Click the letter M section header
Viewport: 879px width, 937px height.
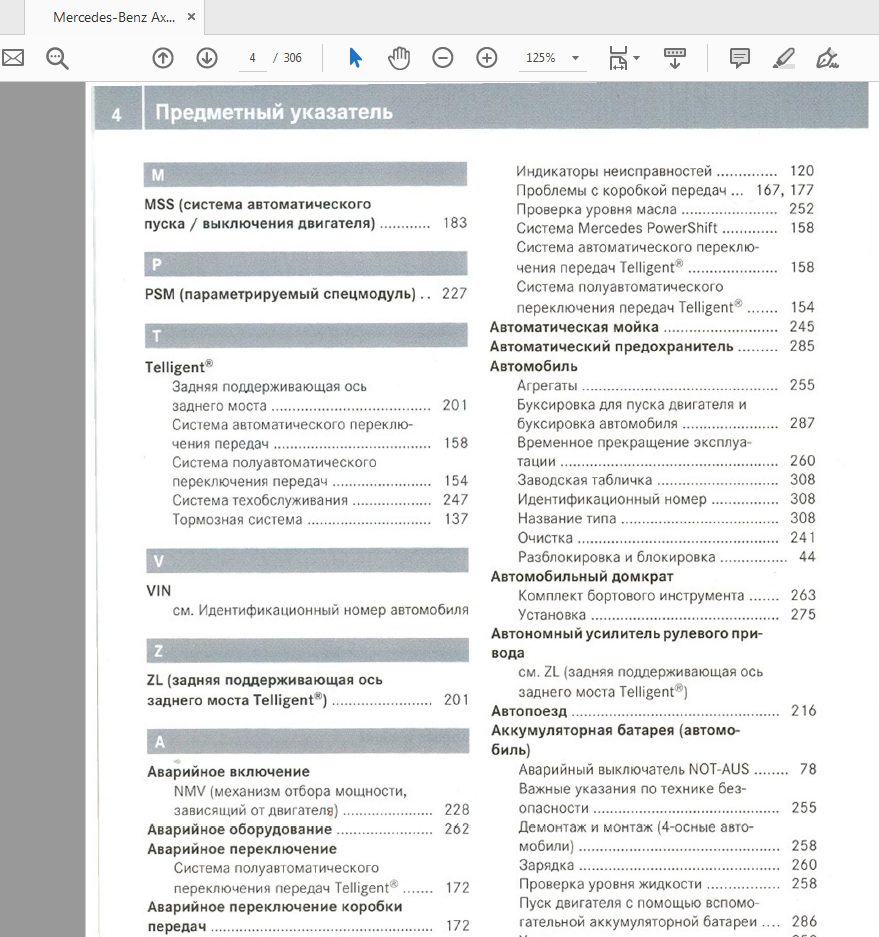point(305,174)
